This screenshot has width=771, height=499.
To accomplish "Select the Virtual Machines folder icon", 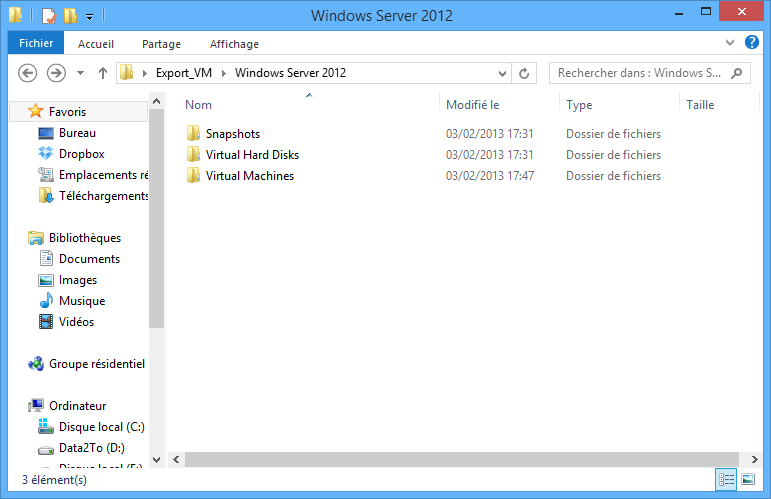I will (193, 176).
